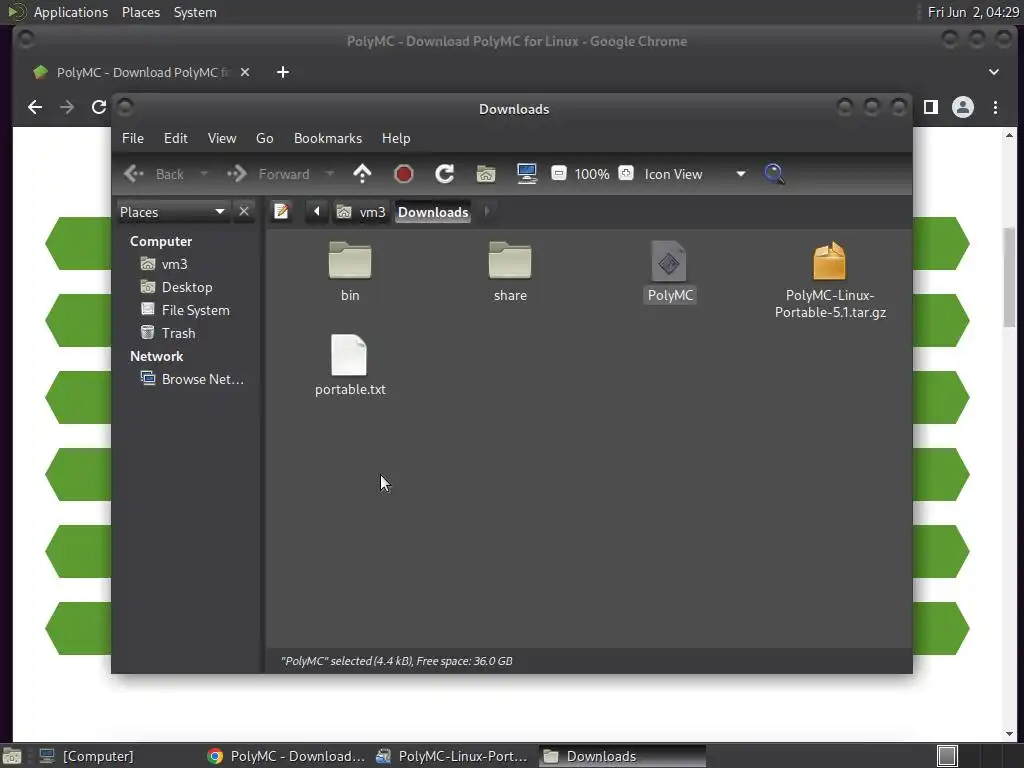The height and width of the screenshot is (768, 1024).
Task: Click the Downloads path bar button
Action: [x=433, y=212]
